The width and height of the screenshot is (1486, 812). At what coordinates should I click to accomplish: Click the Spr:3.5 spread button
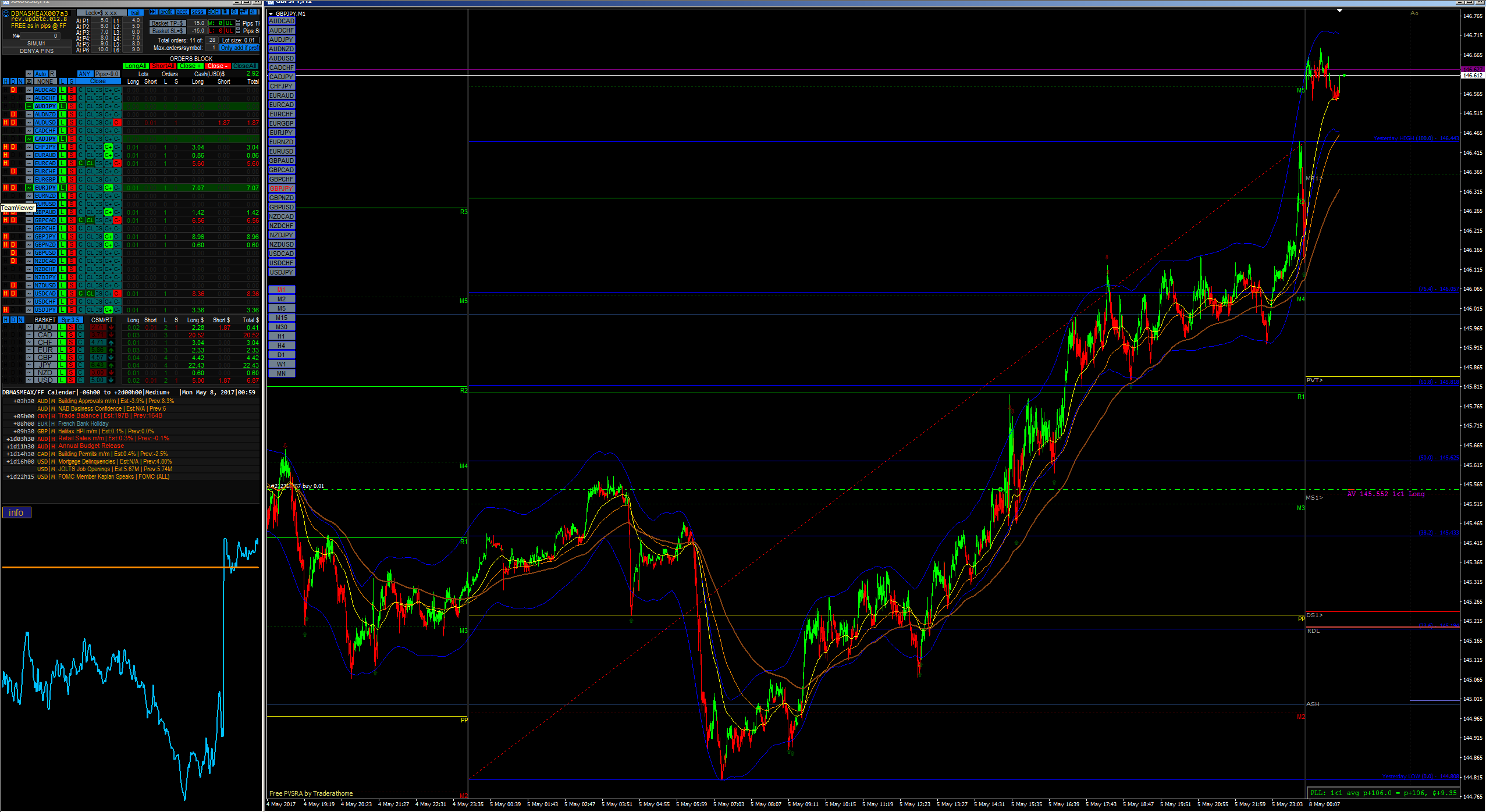coord(71,320)
